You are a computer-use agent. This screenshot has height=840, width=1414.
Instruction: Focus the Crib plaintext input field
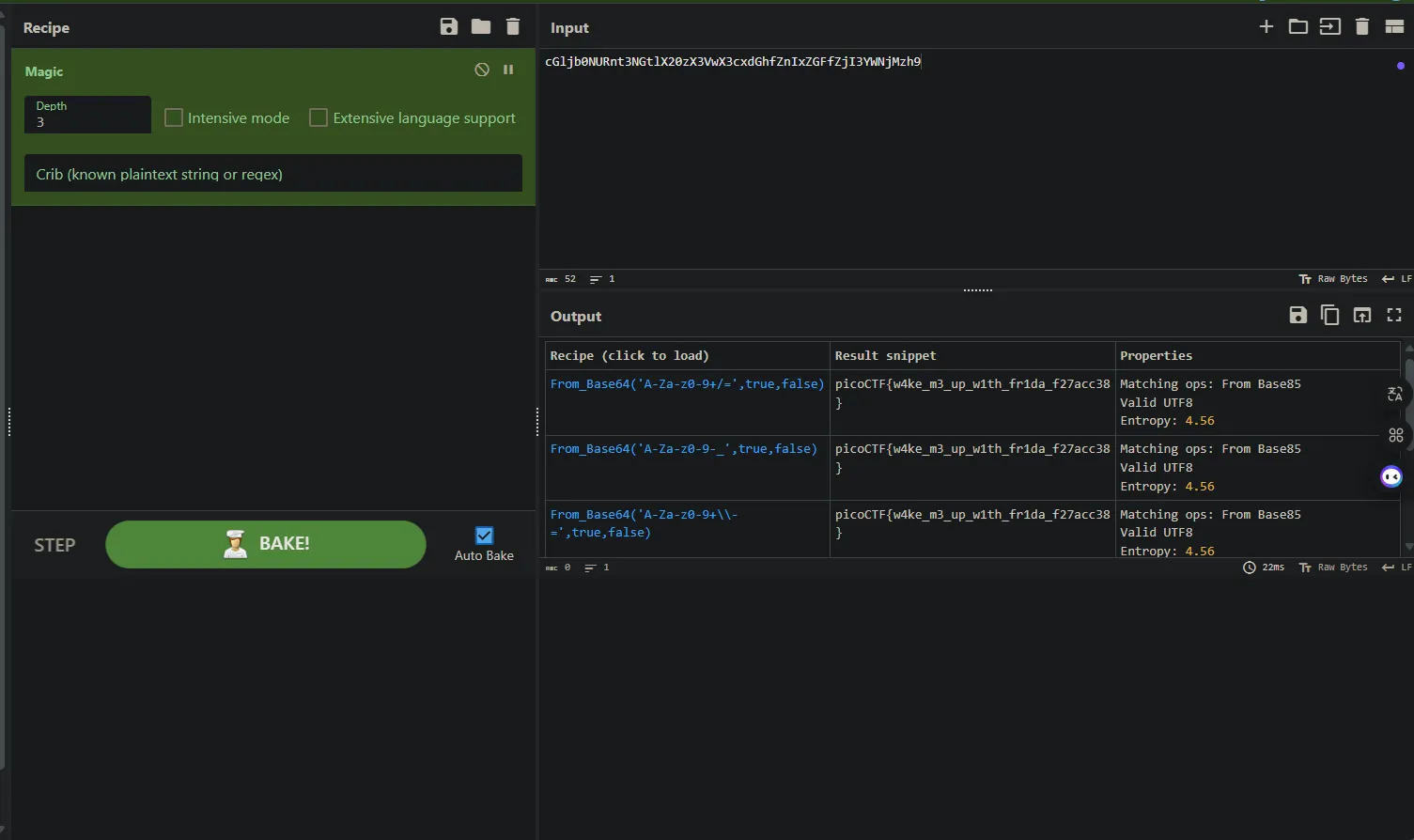tap(273, 174)
